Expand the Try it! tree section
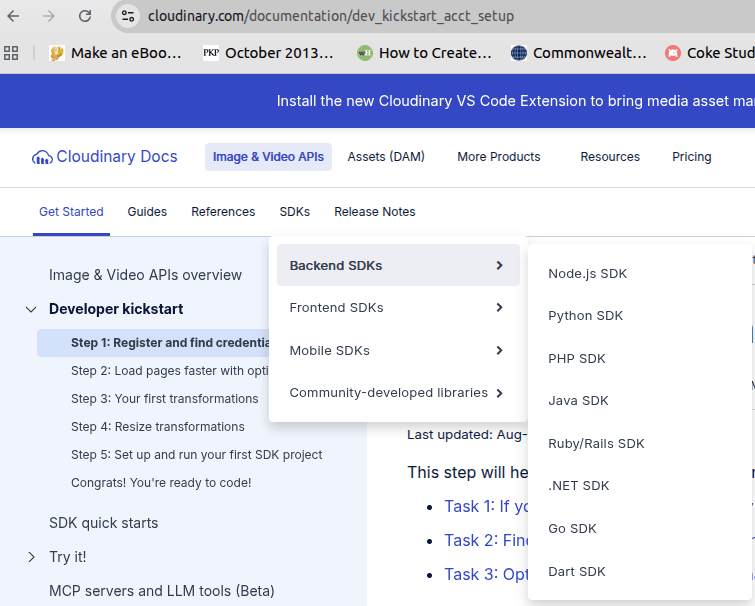Screen dimensions: 755x606 click(x=30, y=557)
